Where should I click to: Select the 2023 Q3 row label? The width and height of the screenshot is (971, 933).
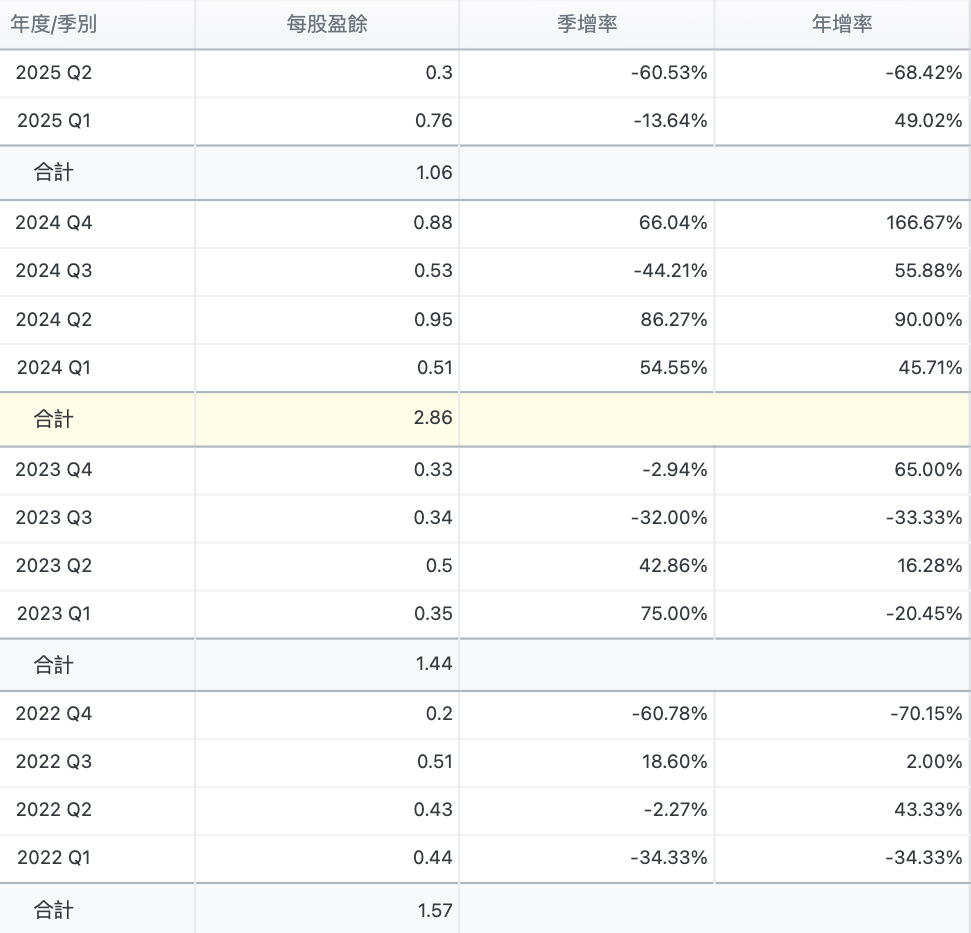point(54,517)
